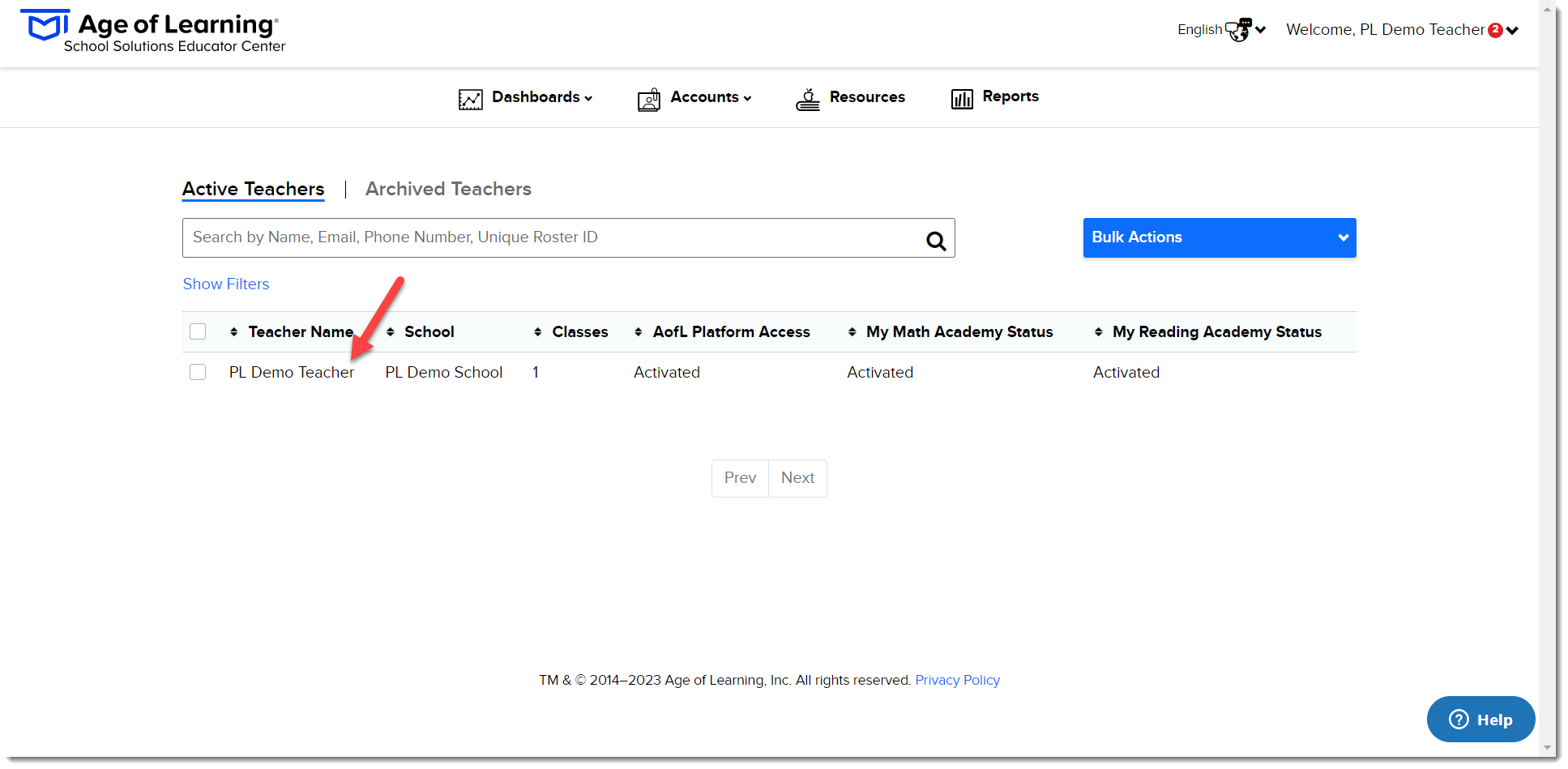Switch to Active Teachers tab
This screenshot has width=1568, height=769.
point(254,189)
